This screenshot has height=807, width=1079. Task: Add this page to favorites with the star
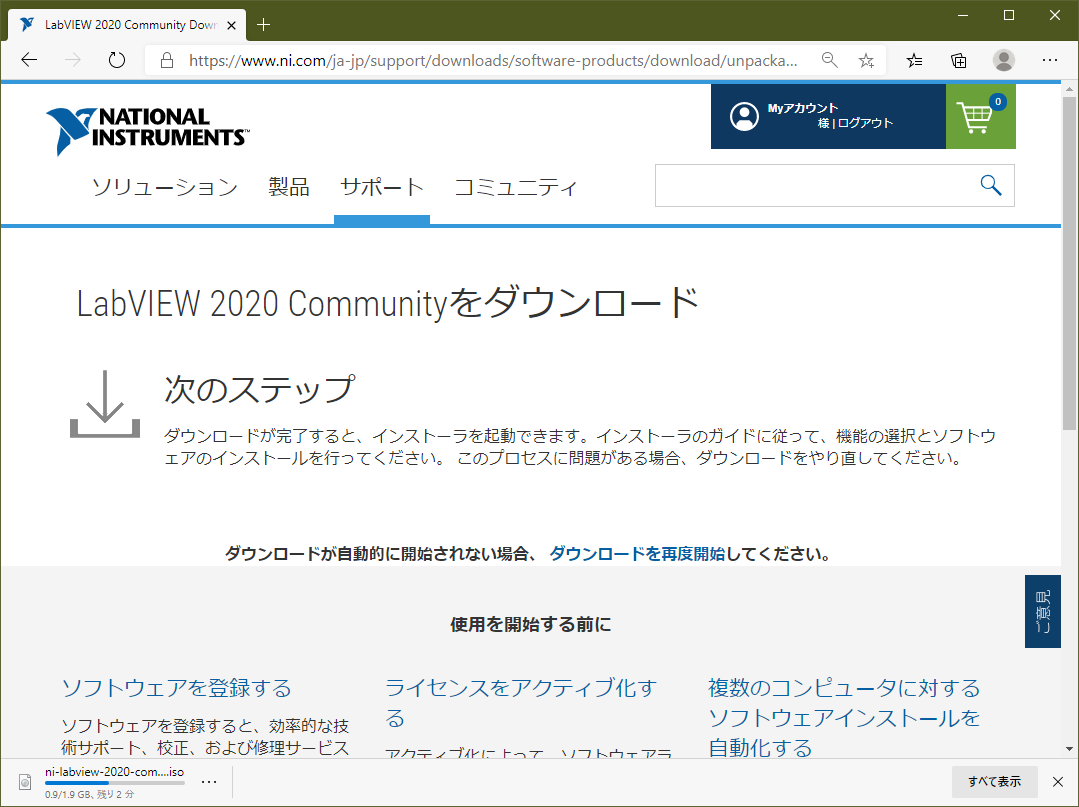coord(866,61)
